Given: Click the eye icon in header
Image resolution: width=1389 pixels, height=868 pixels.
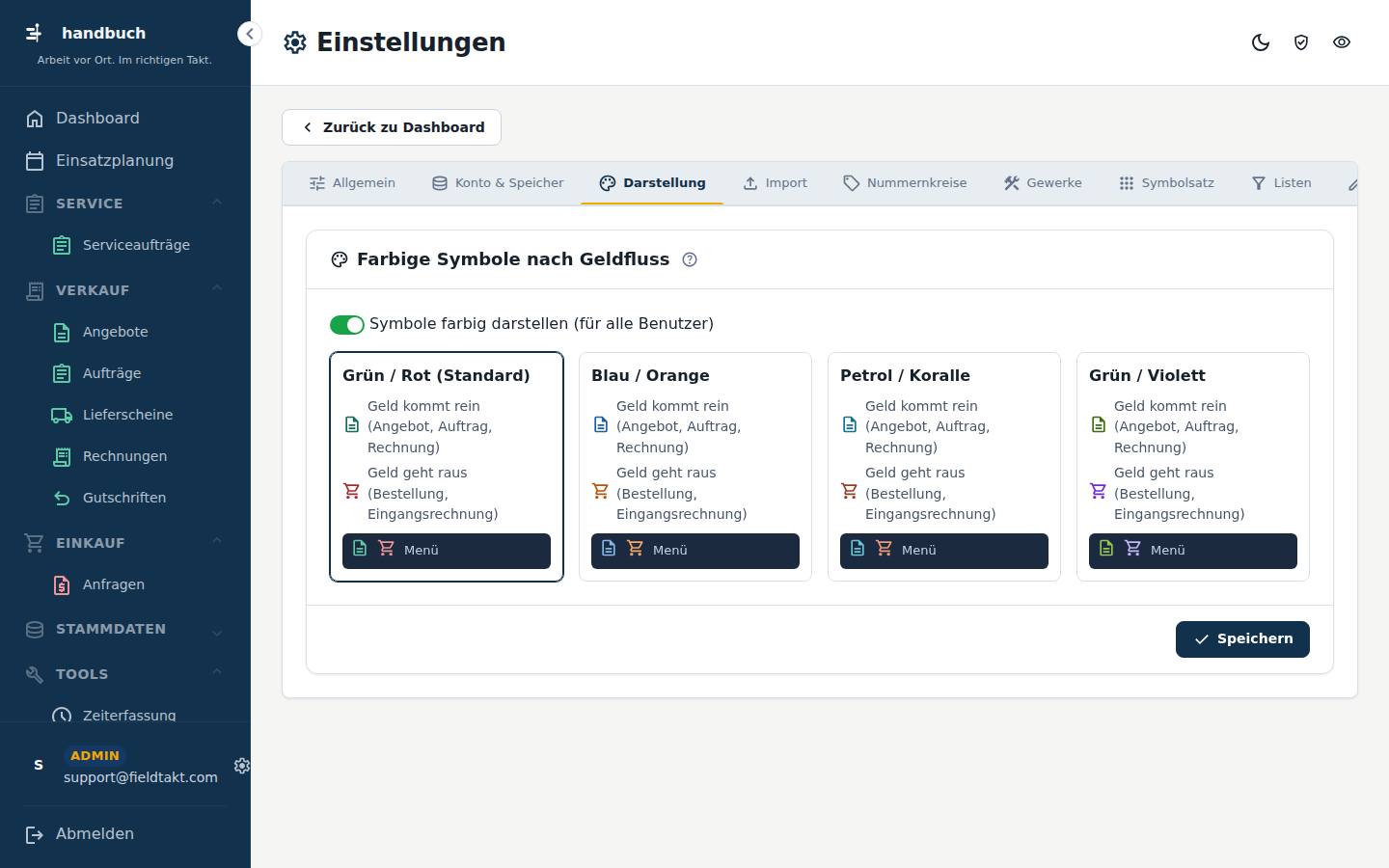Looking at the screenshot, I should [x=1342, y=42].
